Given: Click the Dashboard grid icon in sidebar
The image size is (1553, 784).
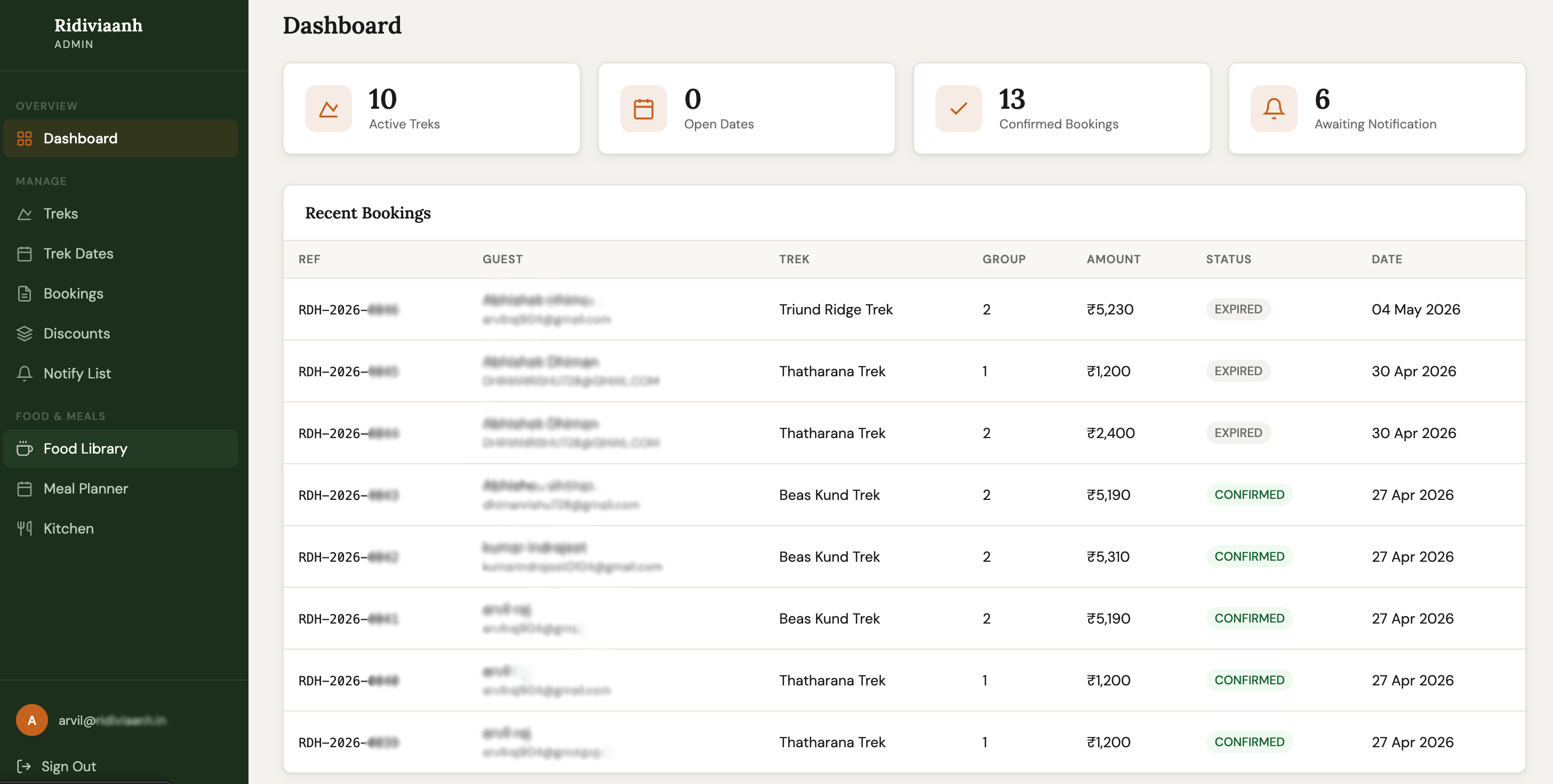Looking at the screenshot, I should click(25, 138).
